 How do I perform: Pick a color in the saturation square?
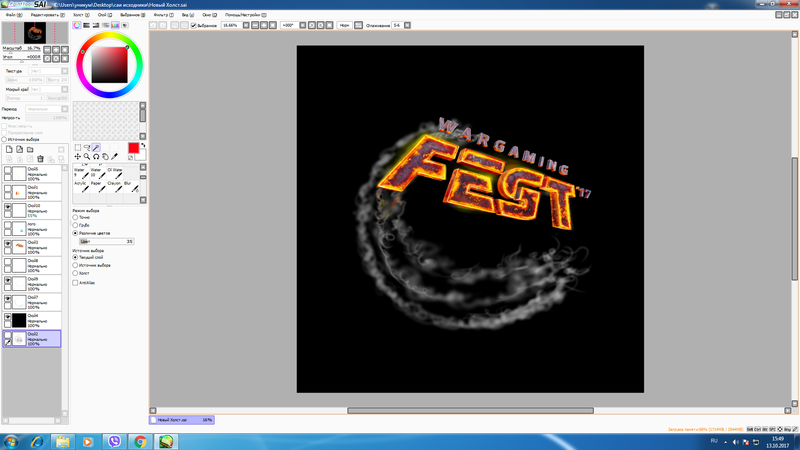pos(110,65)
